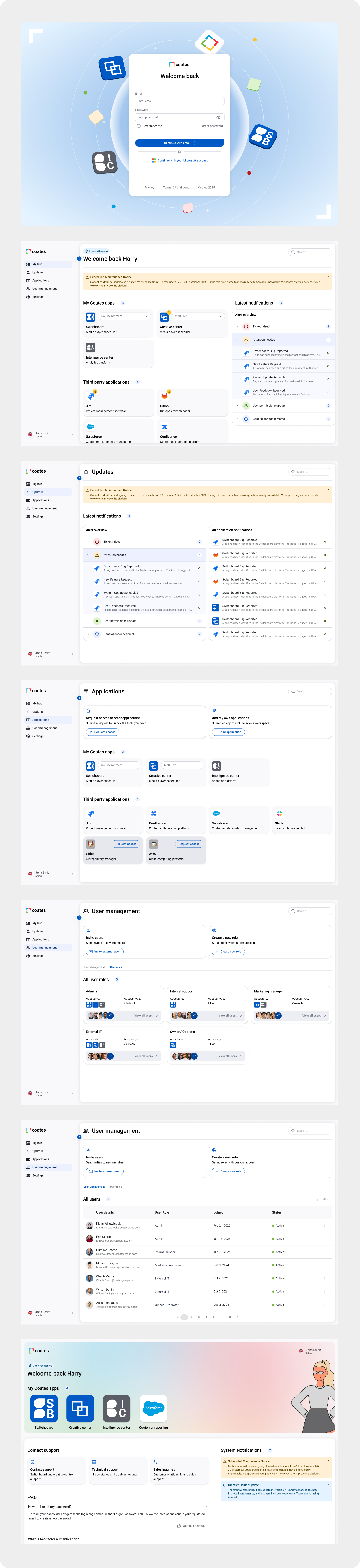
Task: Collapse How do I reset my password FAQ
Action: (x=206, y=1507)
